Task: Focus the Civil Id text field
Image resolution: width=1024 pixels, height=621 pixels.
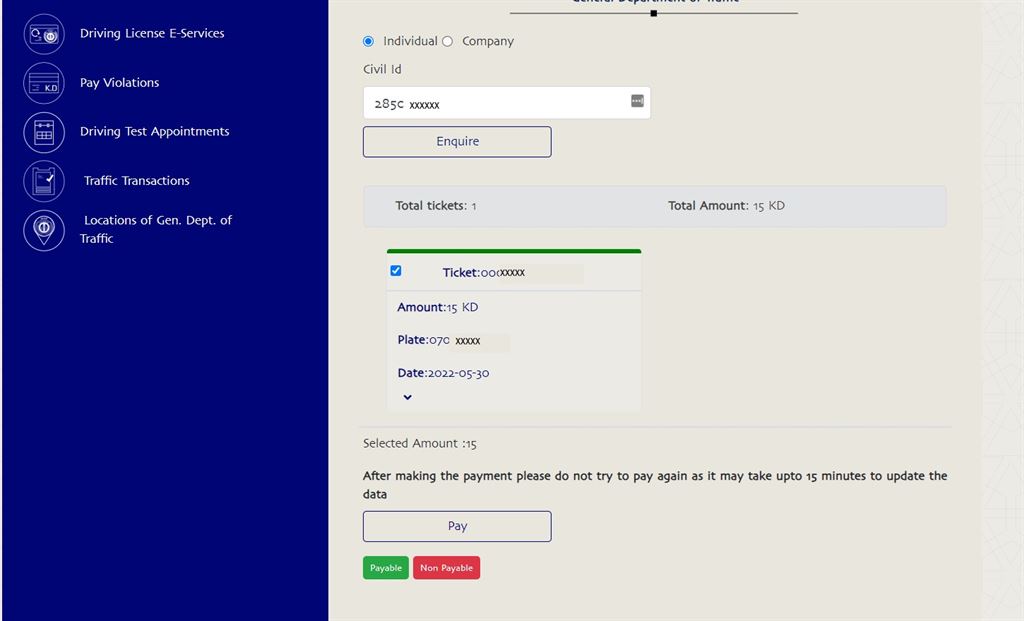Action: 495,103
